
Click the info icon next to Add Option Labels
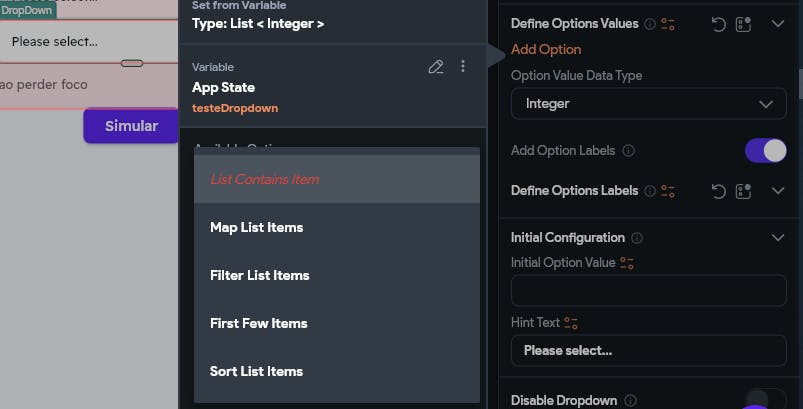(x=628, y=151)
